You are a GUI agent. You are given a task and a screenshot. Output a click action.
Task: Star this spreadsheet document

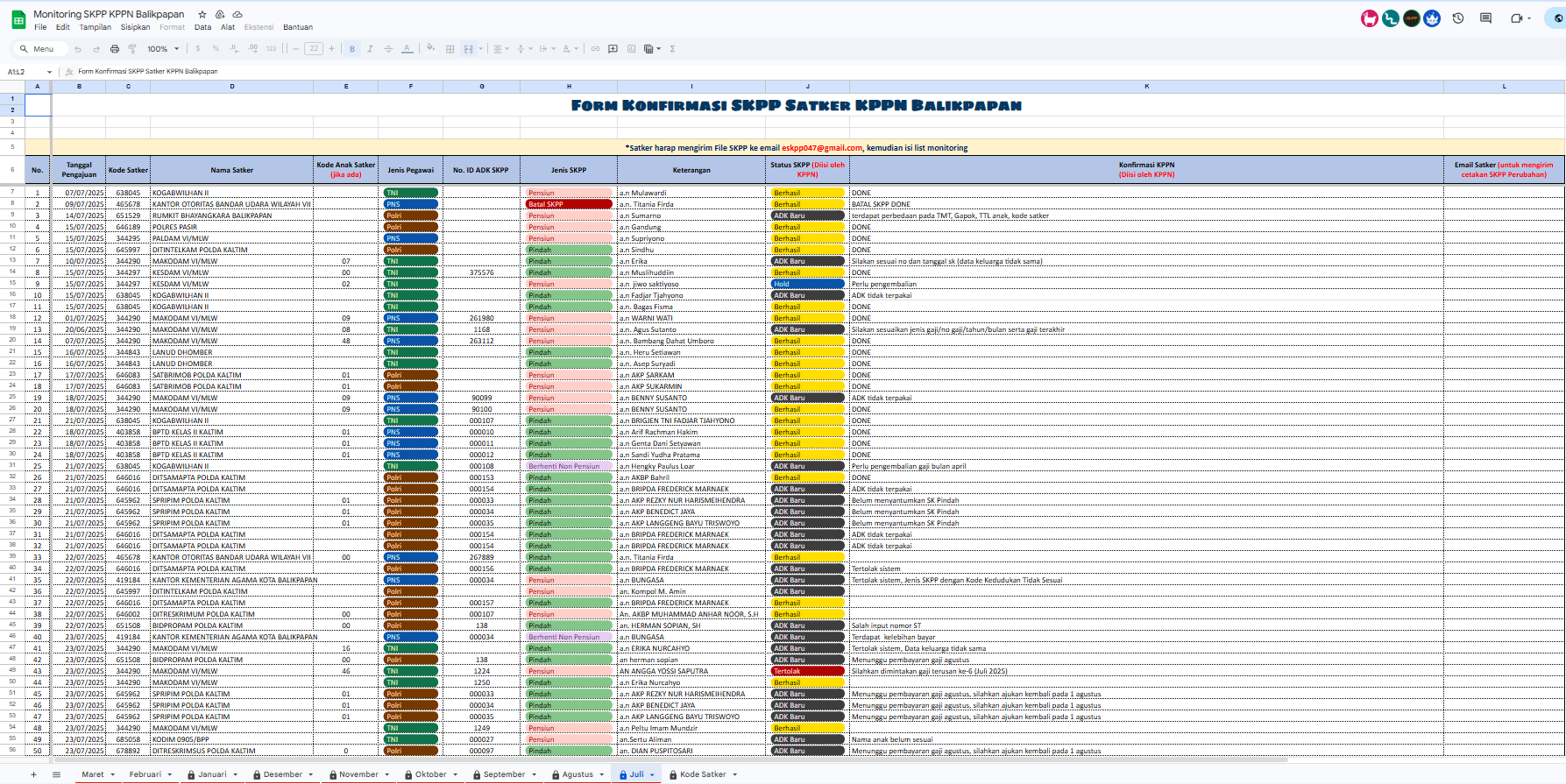(x=202, y=14)
